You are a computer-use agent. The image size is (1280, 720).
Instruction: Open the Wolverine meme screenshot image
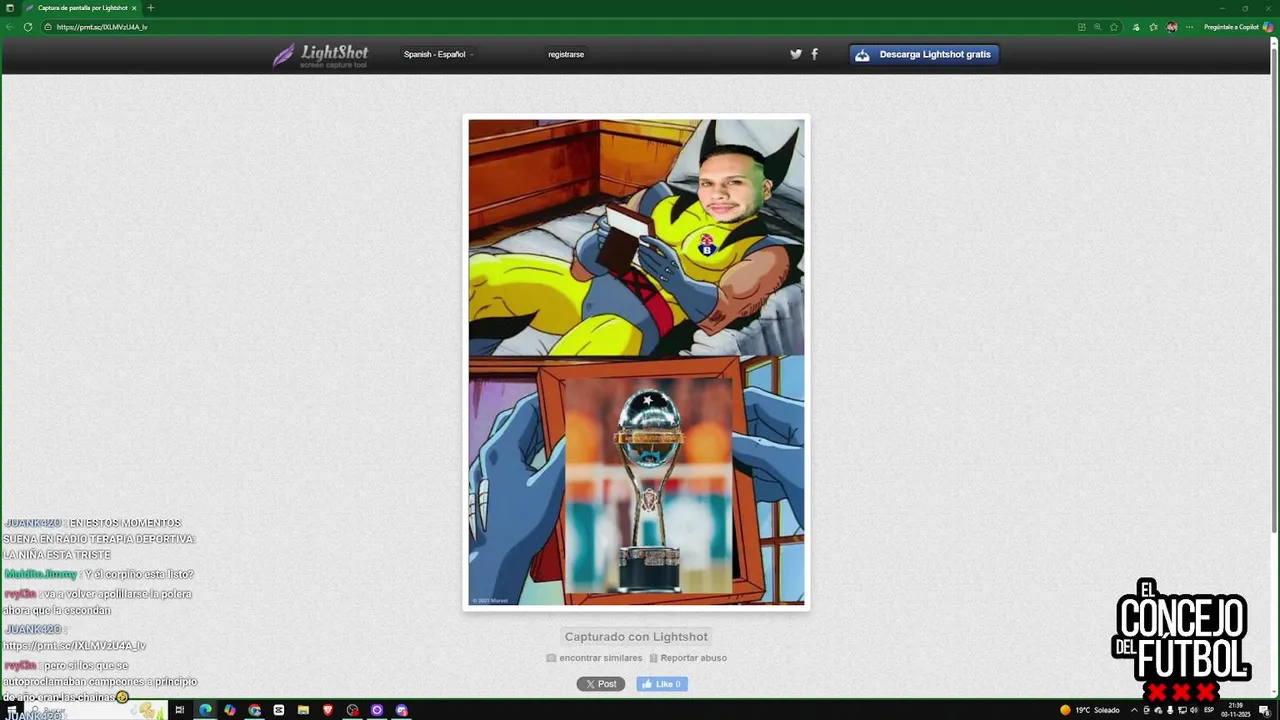[636, 362]
